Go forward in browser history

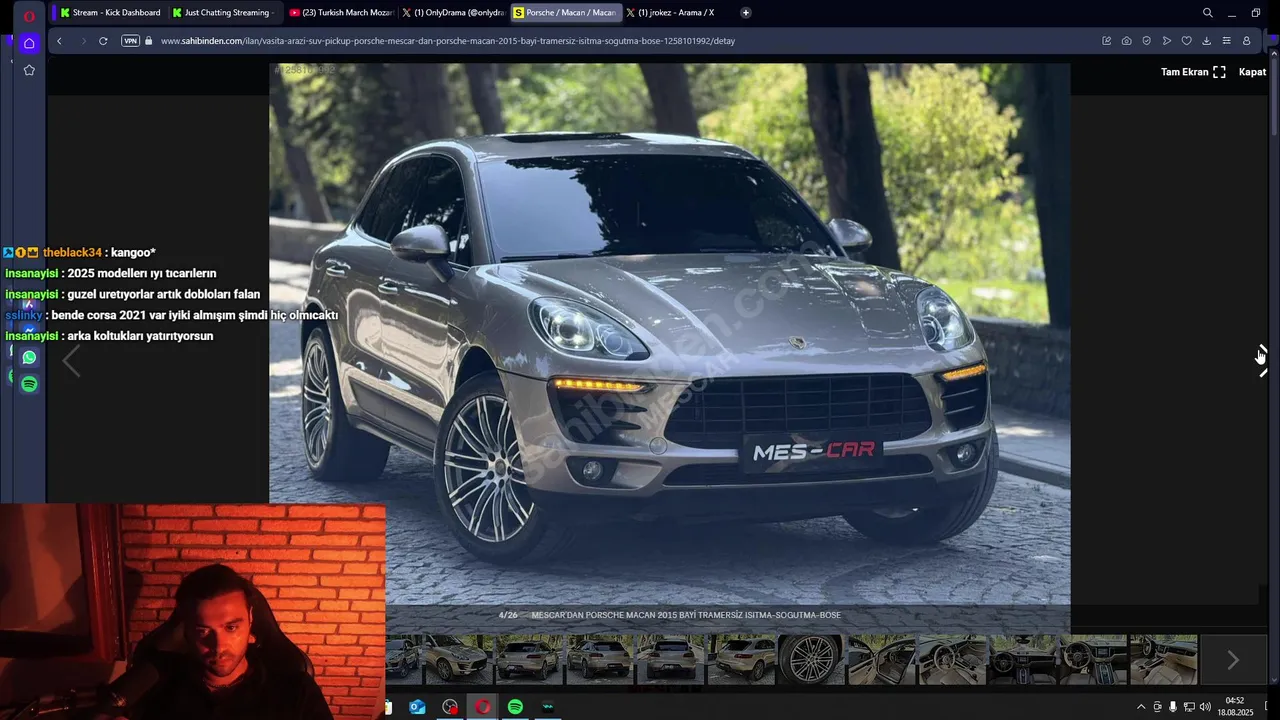pos(83,41)
